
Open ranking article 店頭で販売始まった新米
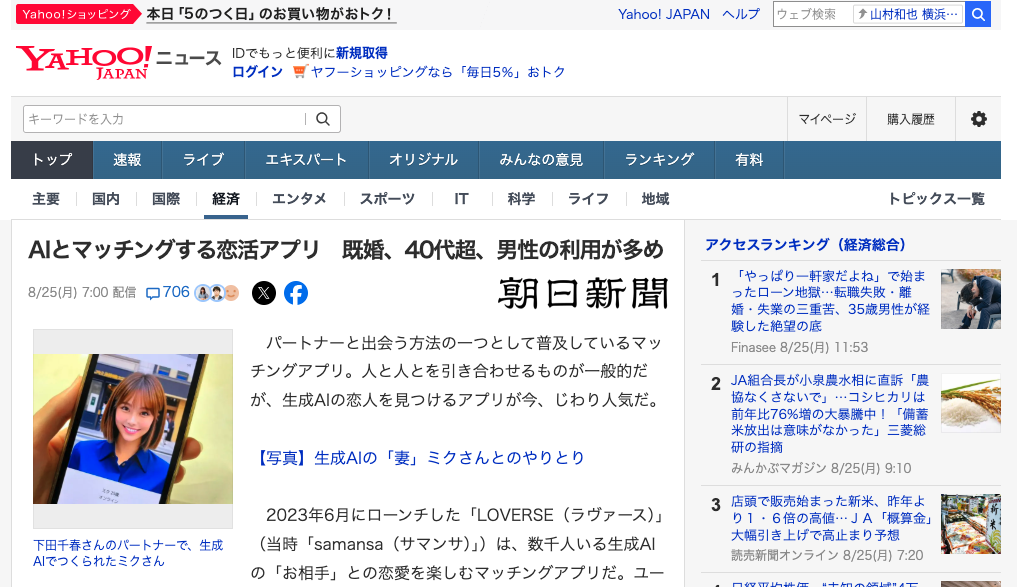click(x=832, y=518)
